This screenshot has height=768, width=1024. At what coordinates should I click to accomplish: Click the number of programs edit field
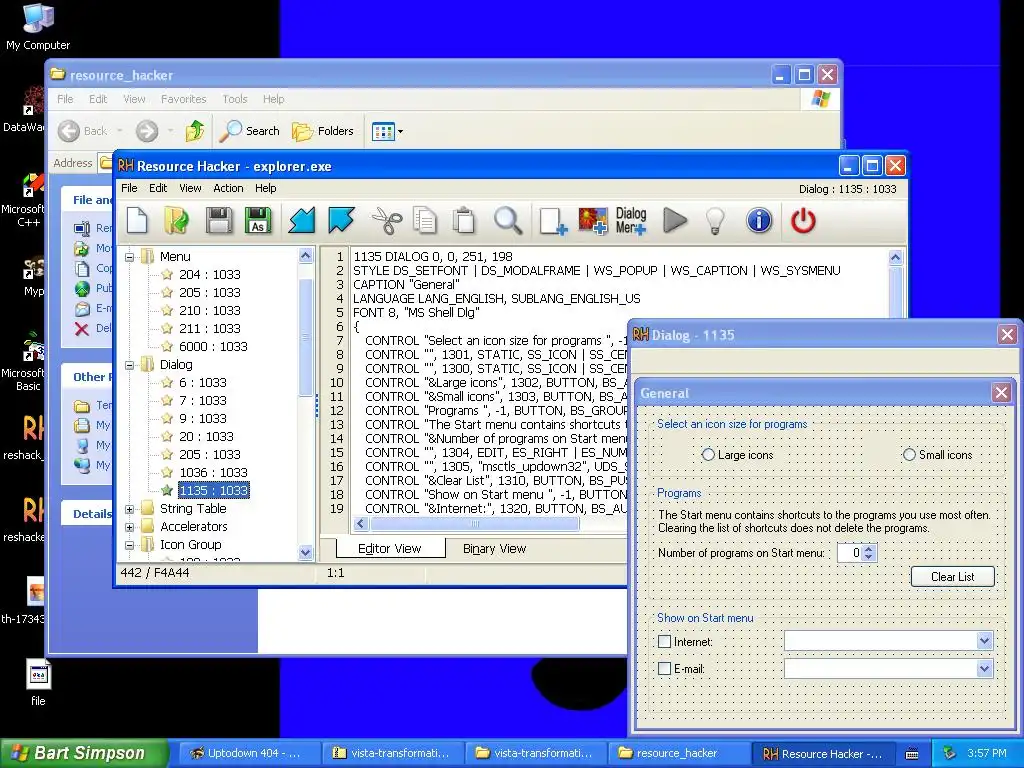tap(850, 552)
